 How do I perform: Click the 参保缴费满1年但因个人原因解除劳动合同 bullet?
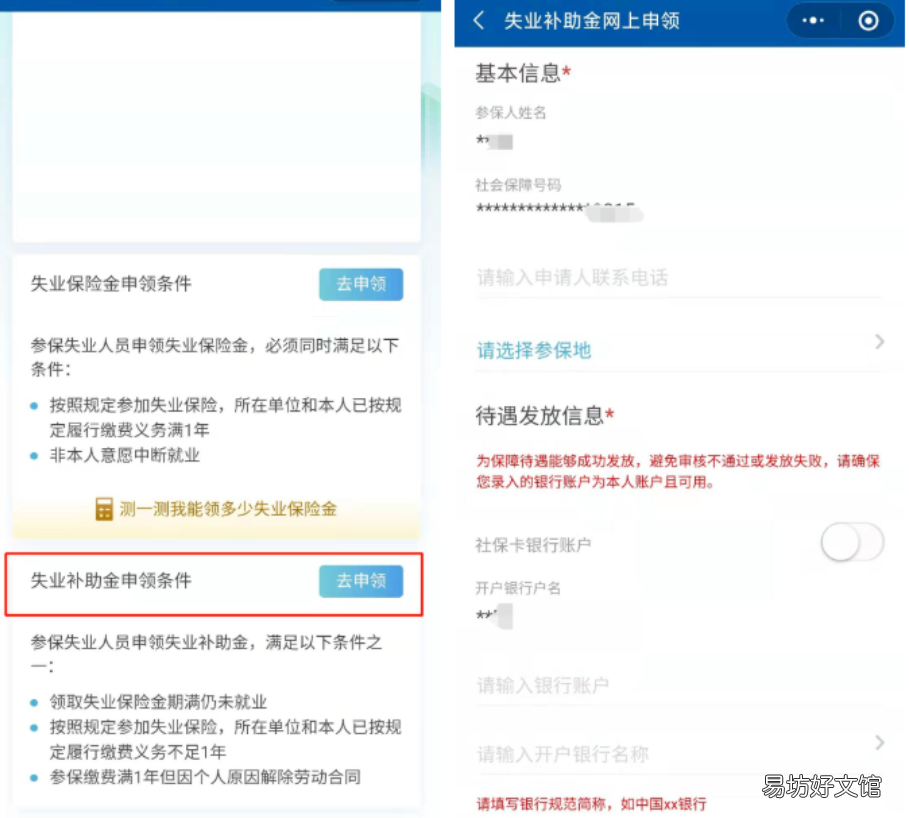(x=205, y=777)
